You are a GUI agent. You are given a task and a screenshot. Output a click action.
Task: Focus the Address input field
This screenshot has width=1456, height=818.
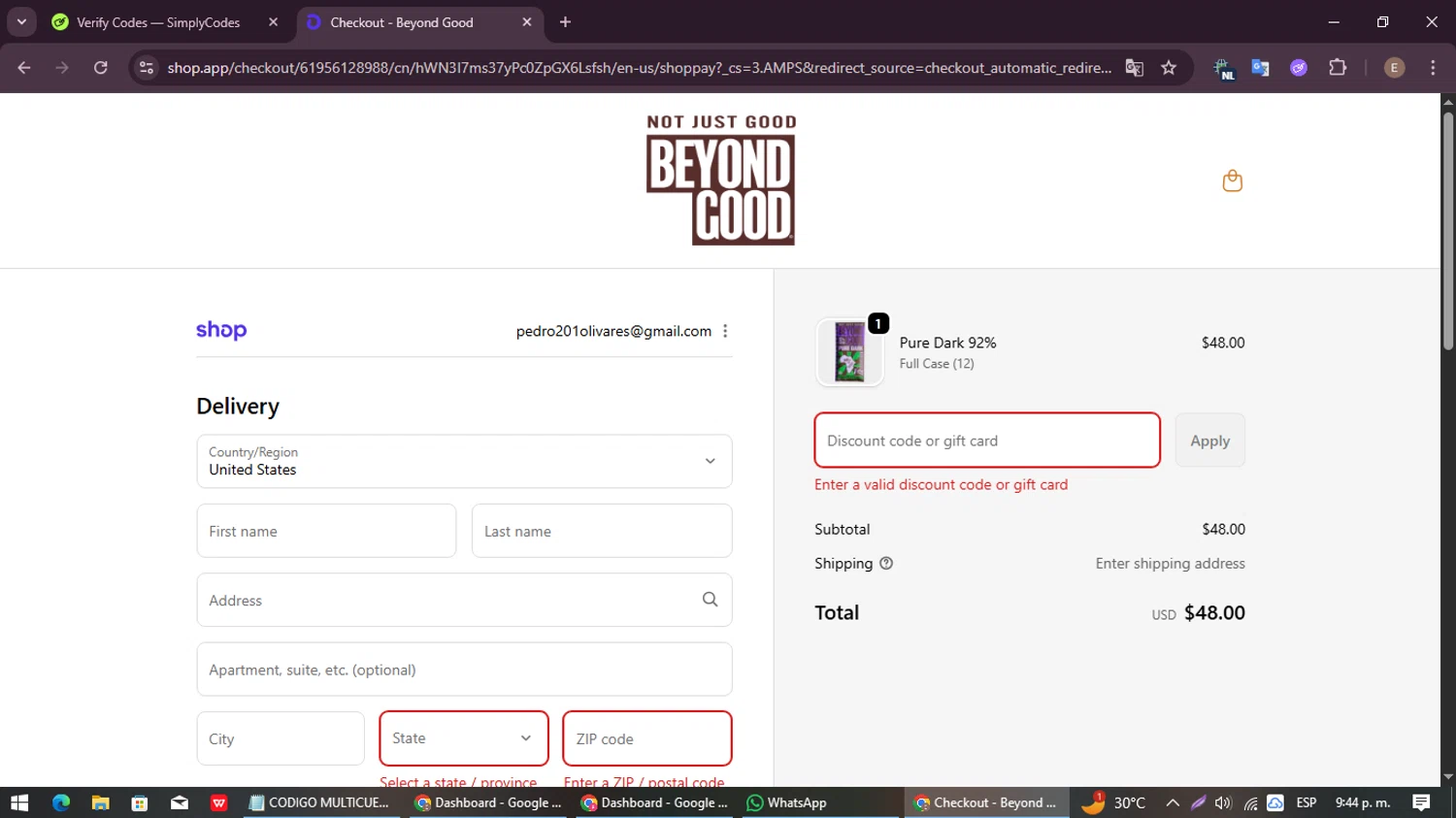(x=464, y=600)
